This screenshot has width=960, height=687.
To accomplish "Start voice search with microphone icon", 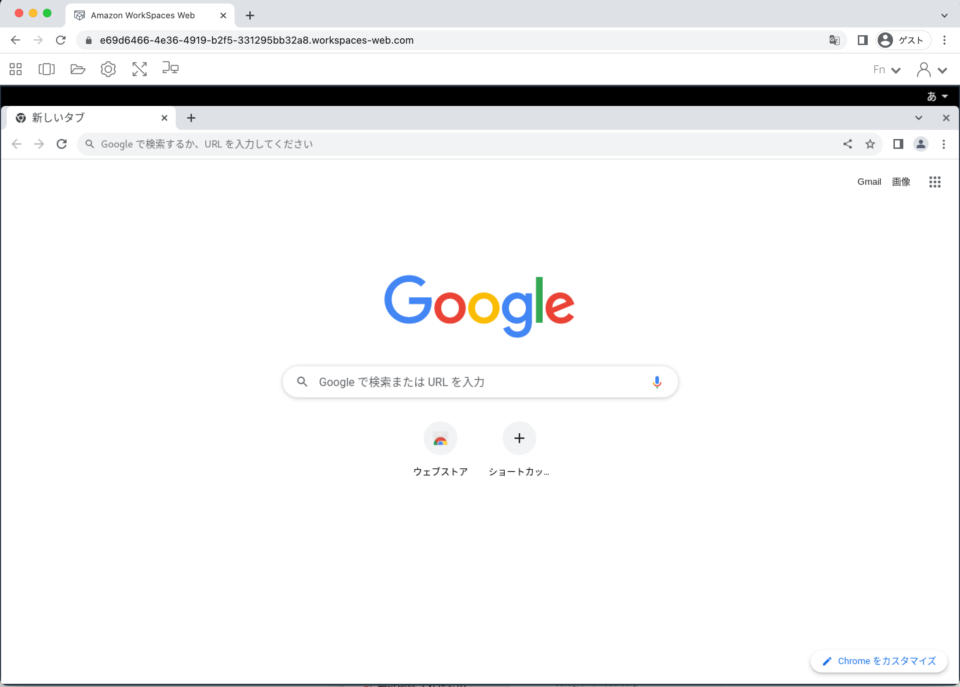I will point(657,382).
